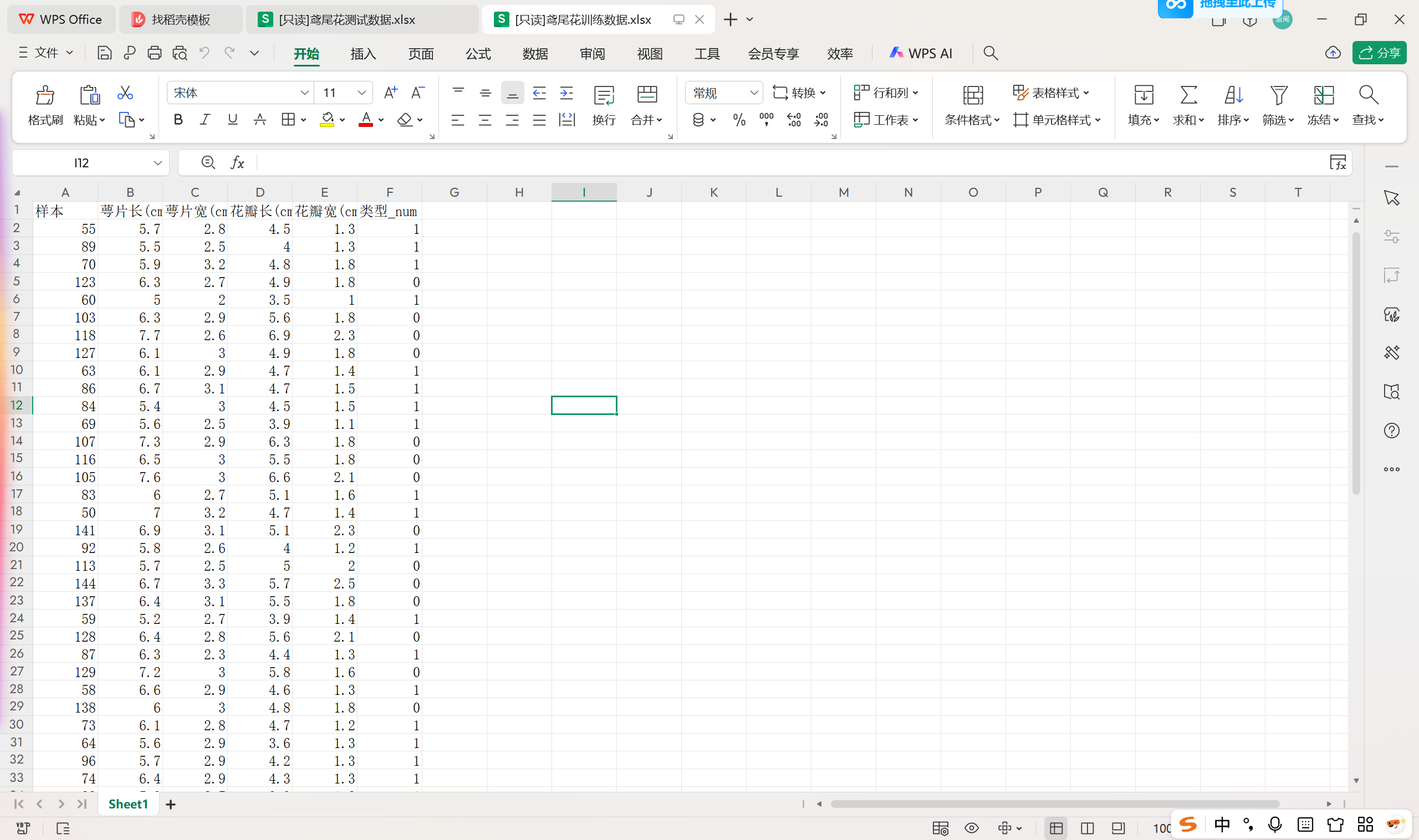The height and width of the screenshot is (840, 1419).
Task: Switch to 鸢尾花测试数据.xlsx document tab
Action: coord(347,20)
